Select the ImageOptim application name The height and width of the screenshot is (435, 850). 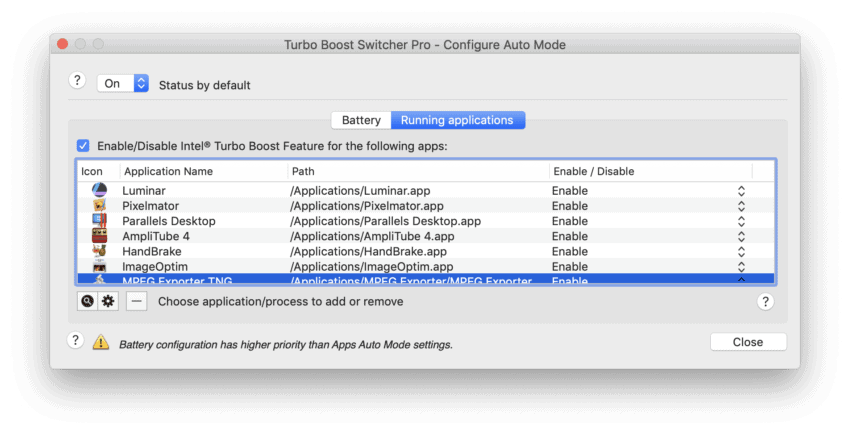coord(155,266)
